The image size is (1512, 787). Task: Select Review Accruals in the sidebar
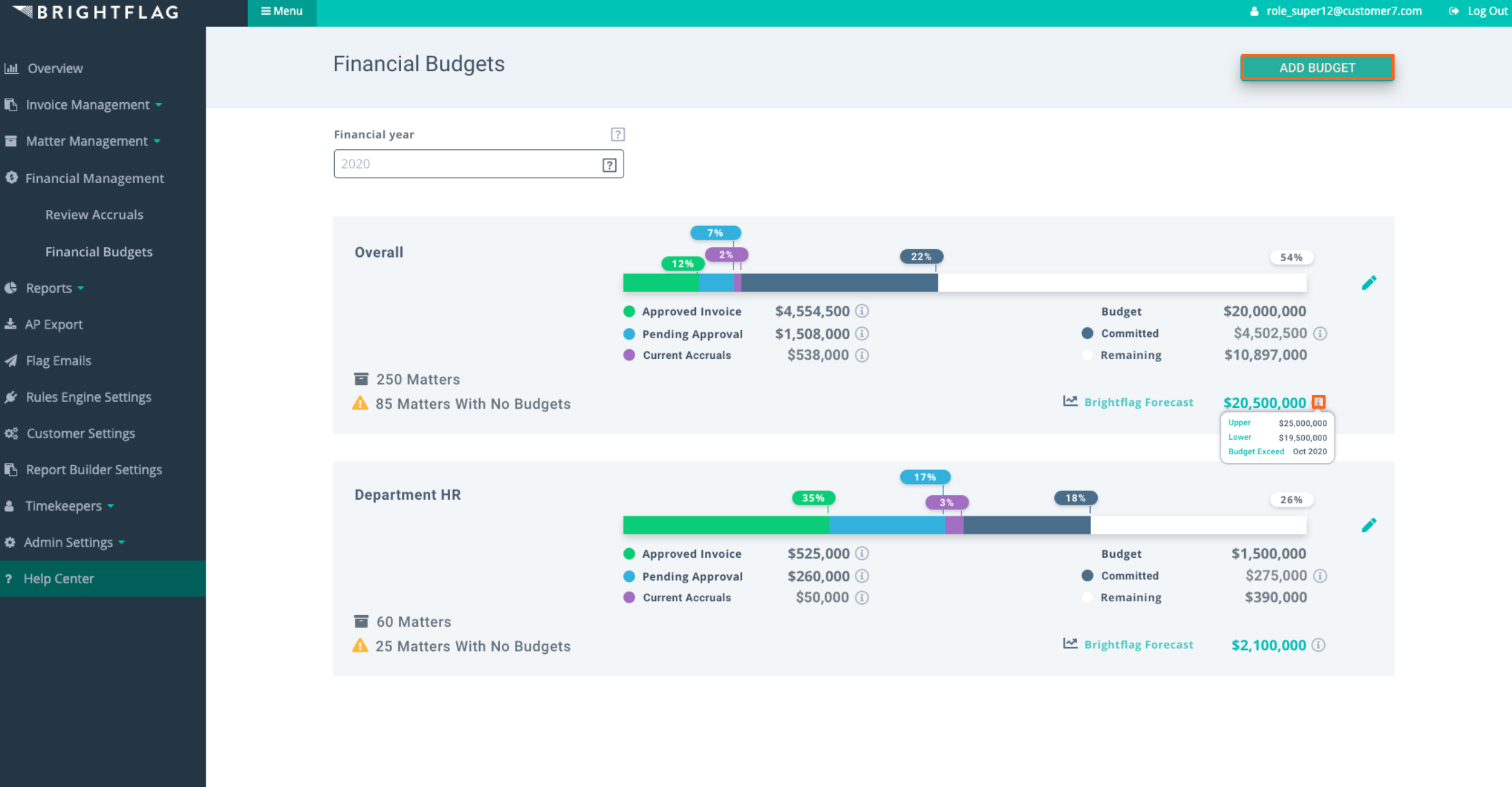(94, 214)
